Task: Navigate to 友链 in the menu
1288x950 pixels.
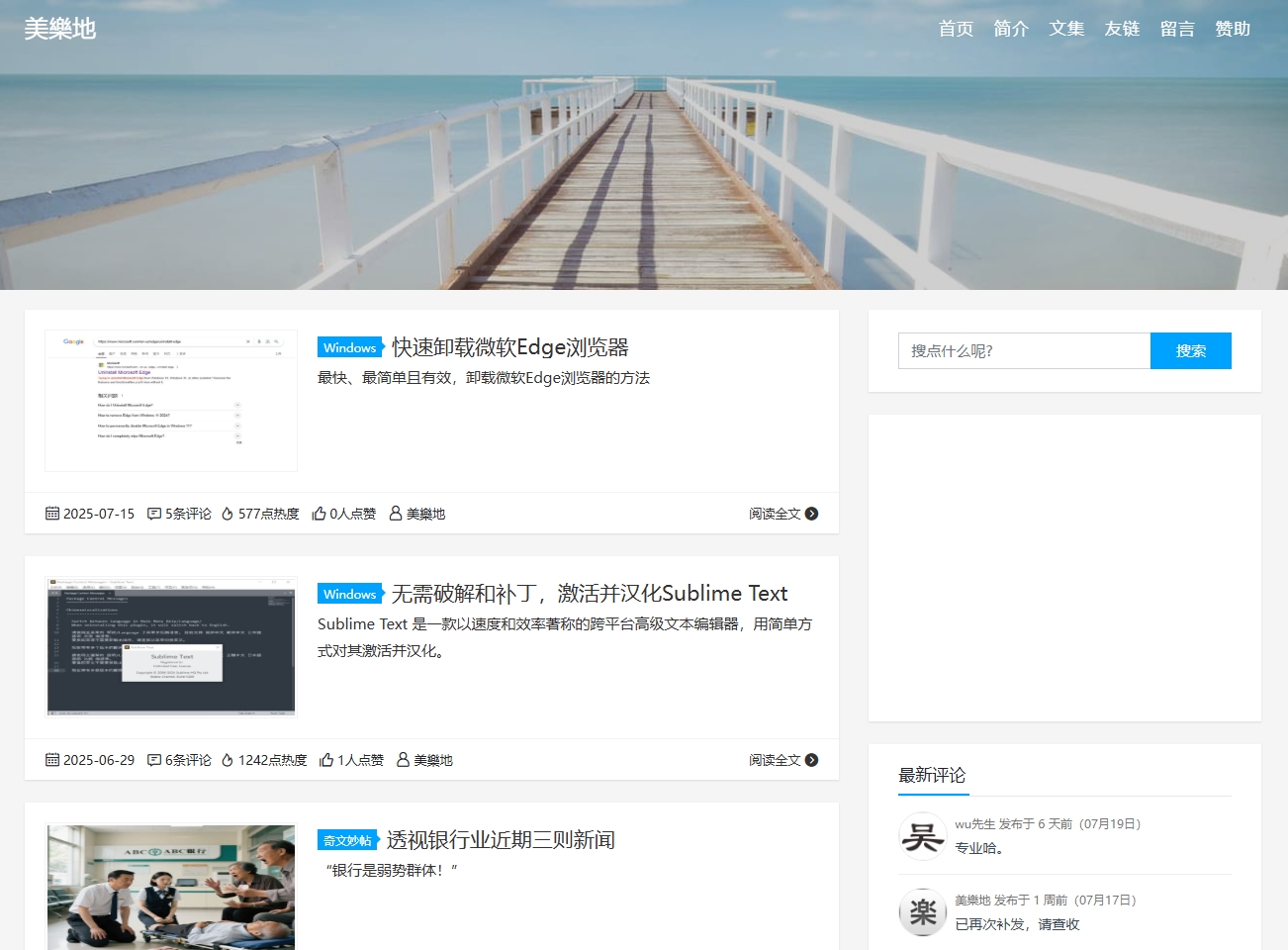Action: click(1122, 29)
